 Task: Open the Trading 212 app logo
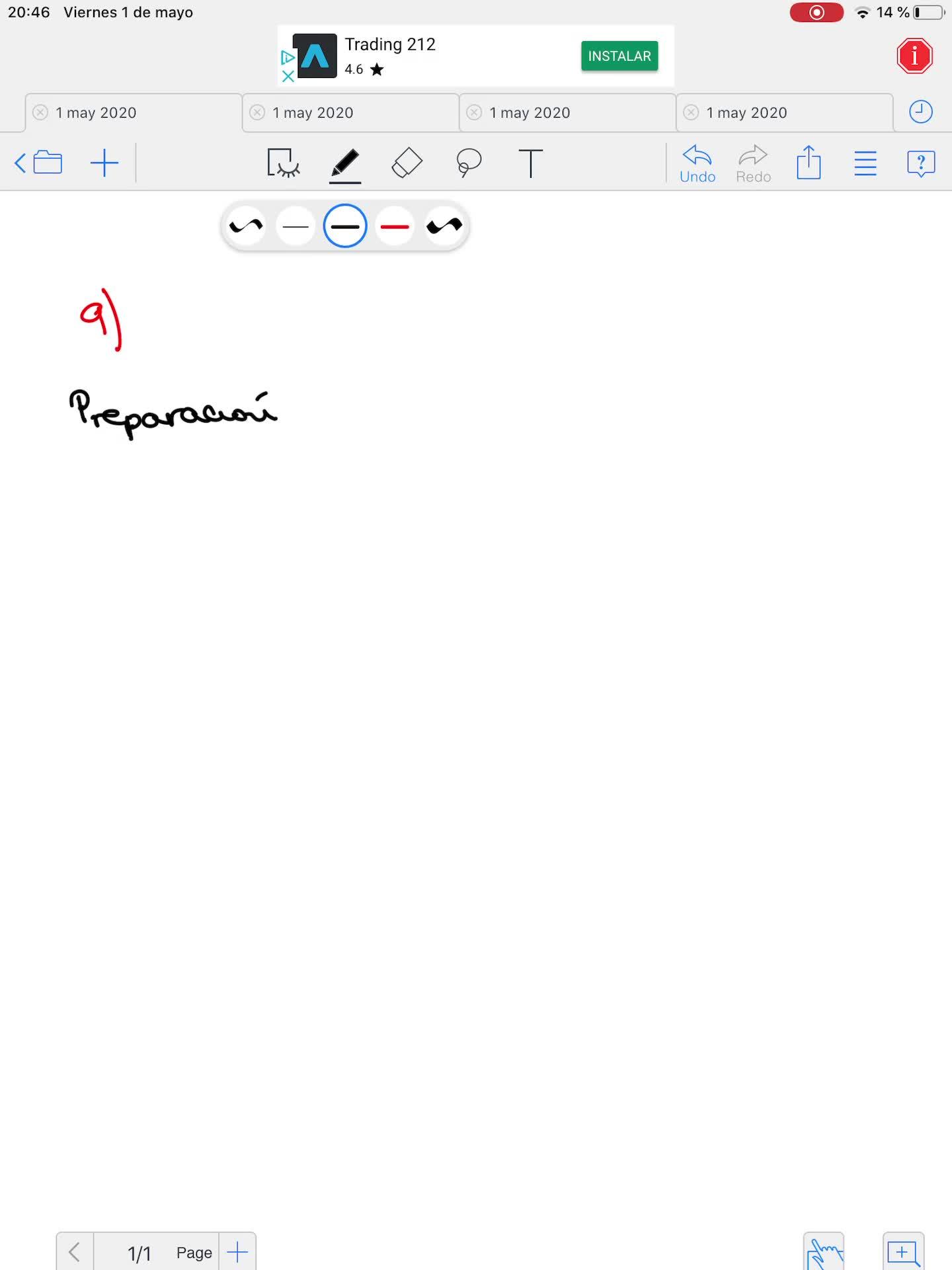(315, 56)
